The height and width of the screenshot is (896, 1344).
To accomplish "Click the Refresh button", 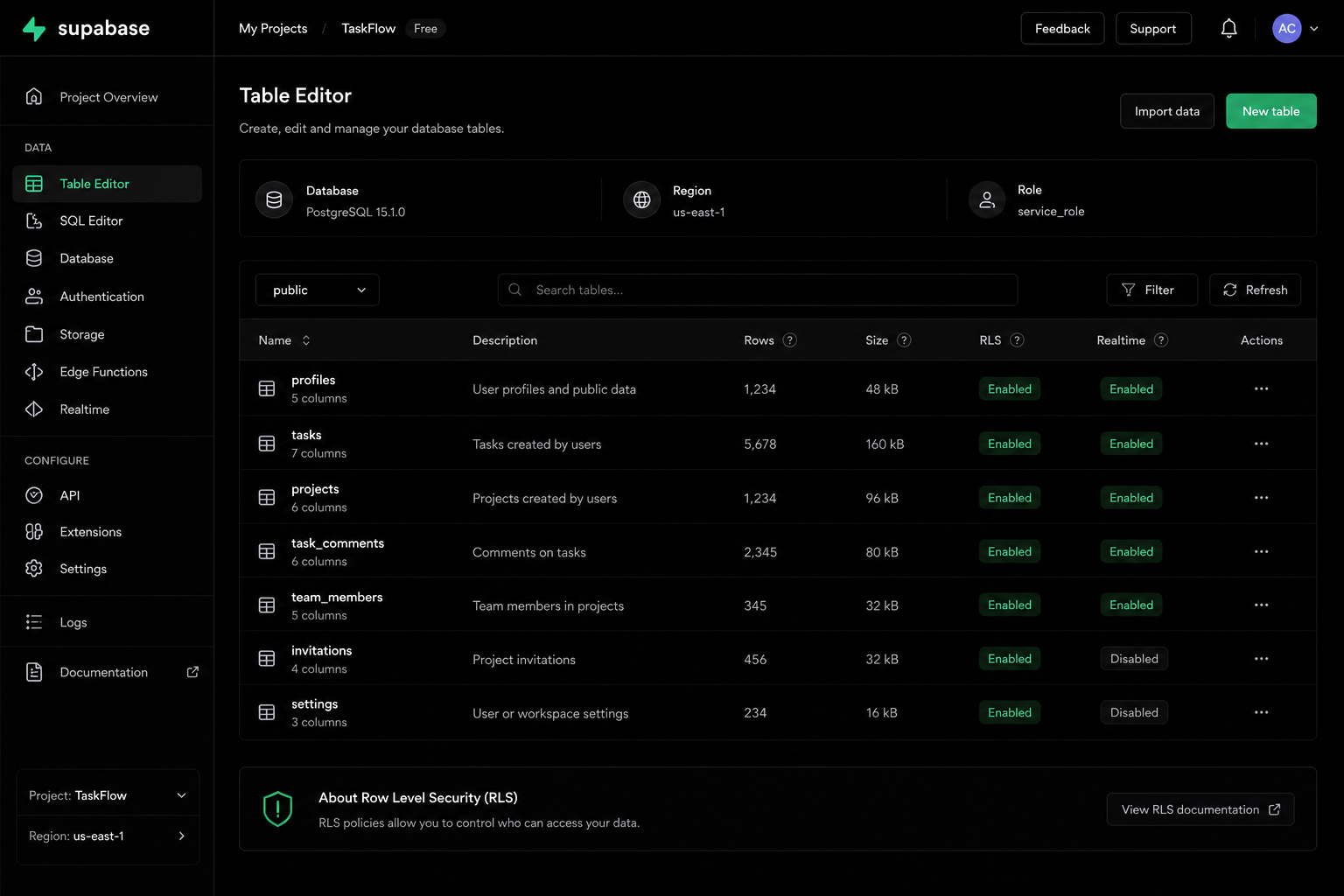I will point(1255,290).
